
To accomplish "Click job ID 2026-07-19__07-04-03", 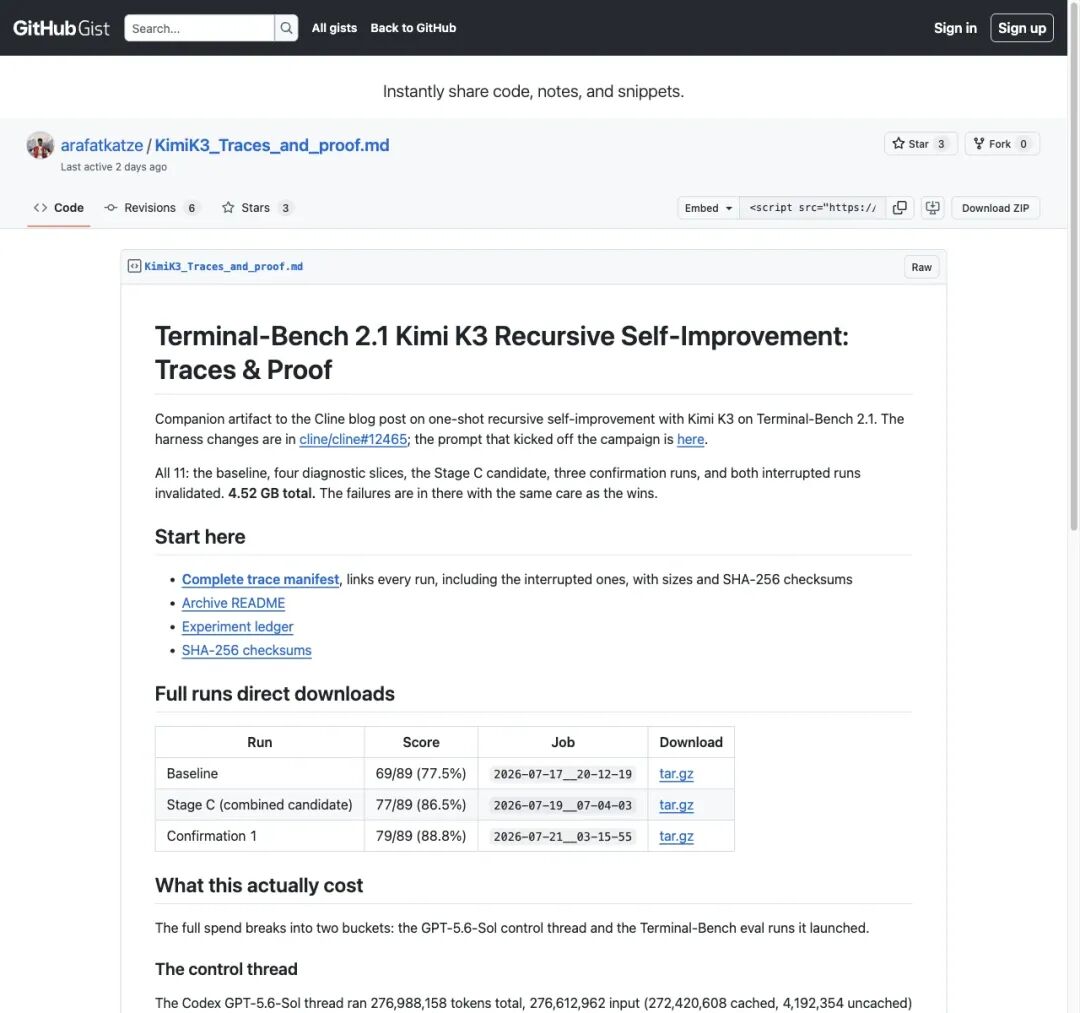I will point(563,805).
